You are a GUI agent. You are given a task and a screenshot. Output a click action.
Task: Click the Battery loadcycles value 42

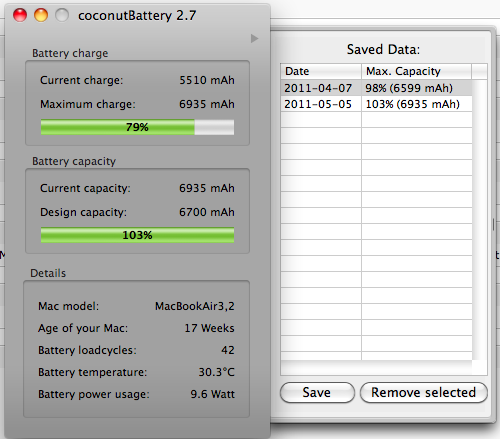tap(228, 350)
